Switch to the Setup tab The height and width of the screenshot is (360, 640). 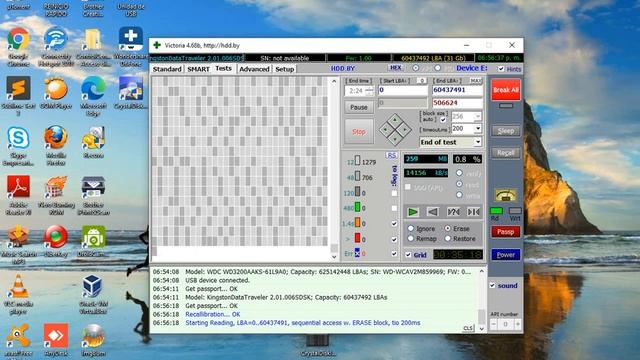[284, 69]
